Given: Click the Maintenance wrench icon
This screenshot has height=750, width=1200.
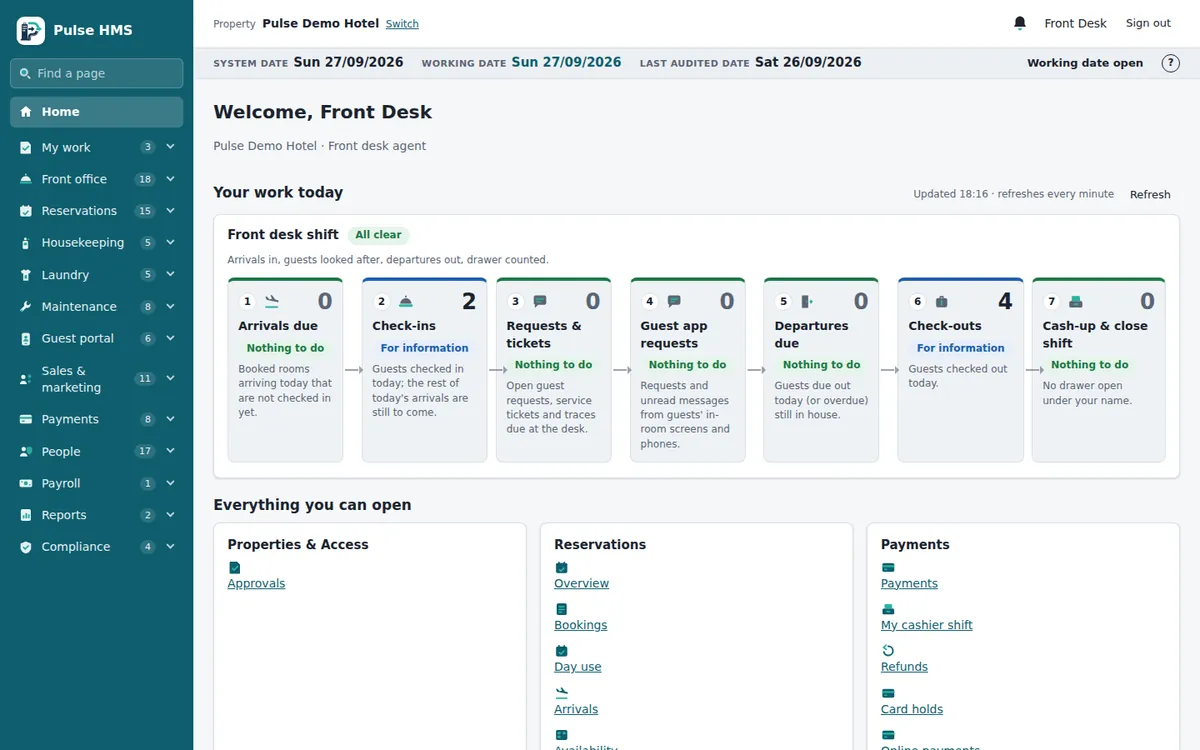Looking at the screenshot, I should click(26, 307).
